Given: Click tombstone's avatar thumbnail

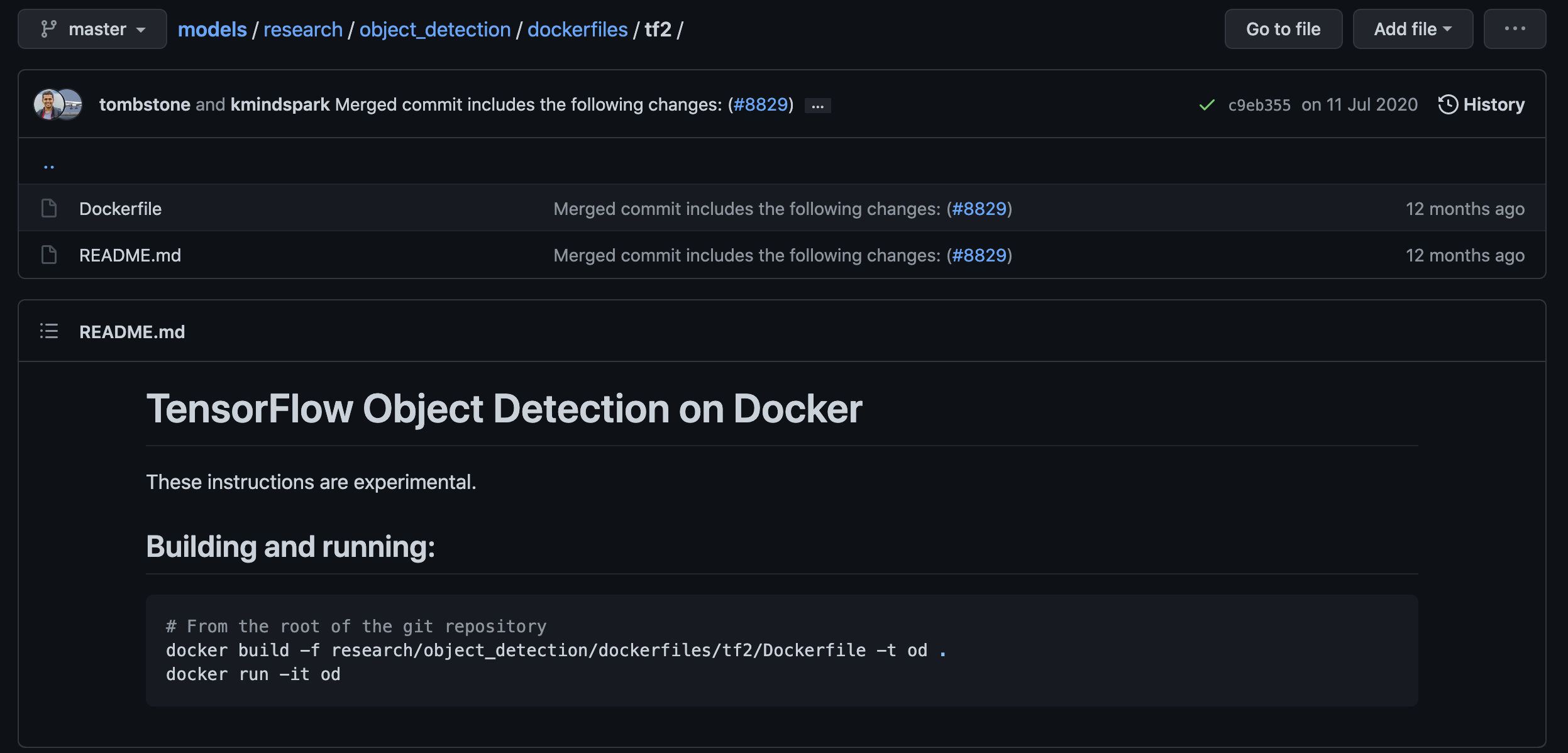Looking at the screenshot, I should pyautogui.click(x=48, y=104).
